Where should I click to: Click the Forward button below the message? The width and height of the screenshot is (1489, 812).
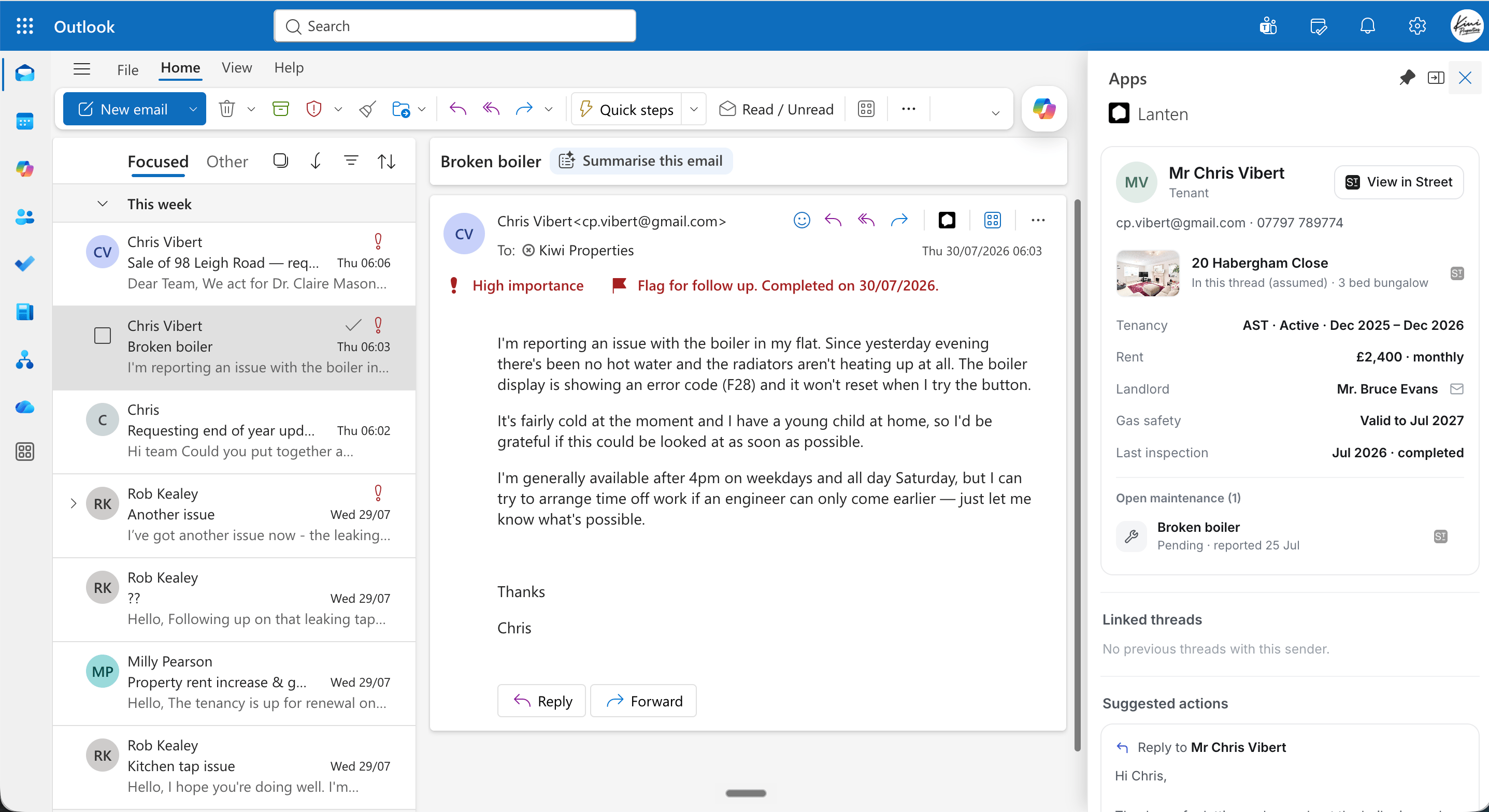coord(643,701)
